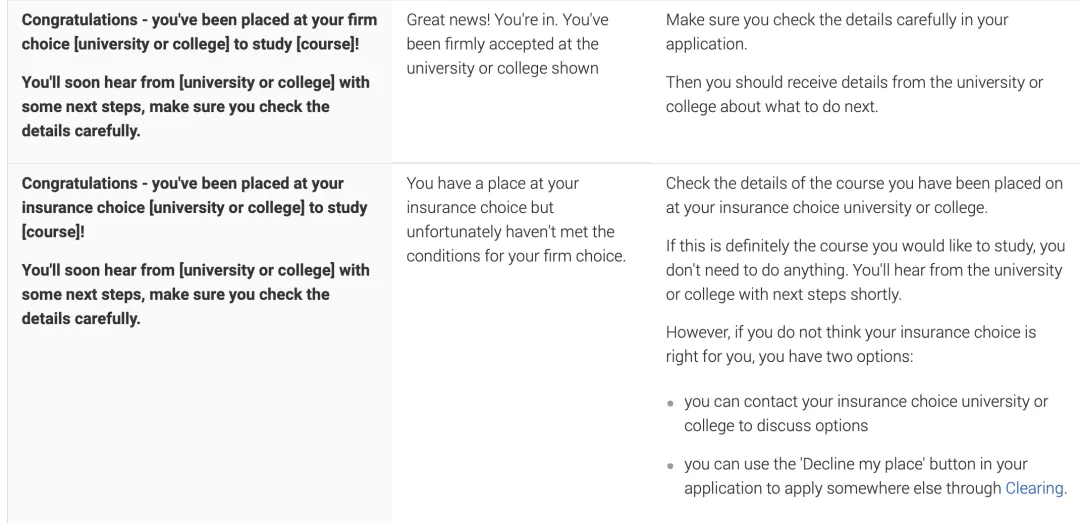Image resolution: width=1080 pixels, height=523 pixels.
Task: Click the second row's "You'll soon hear from" bold text
Action: coord(196,294)
